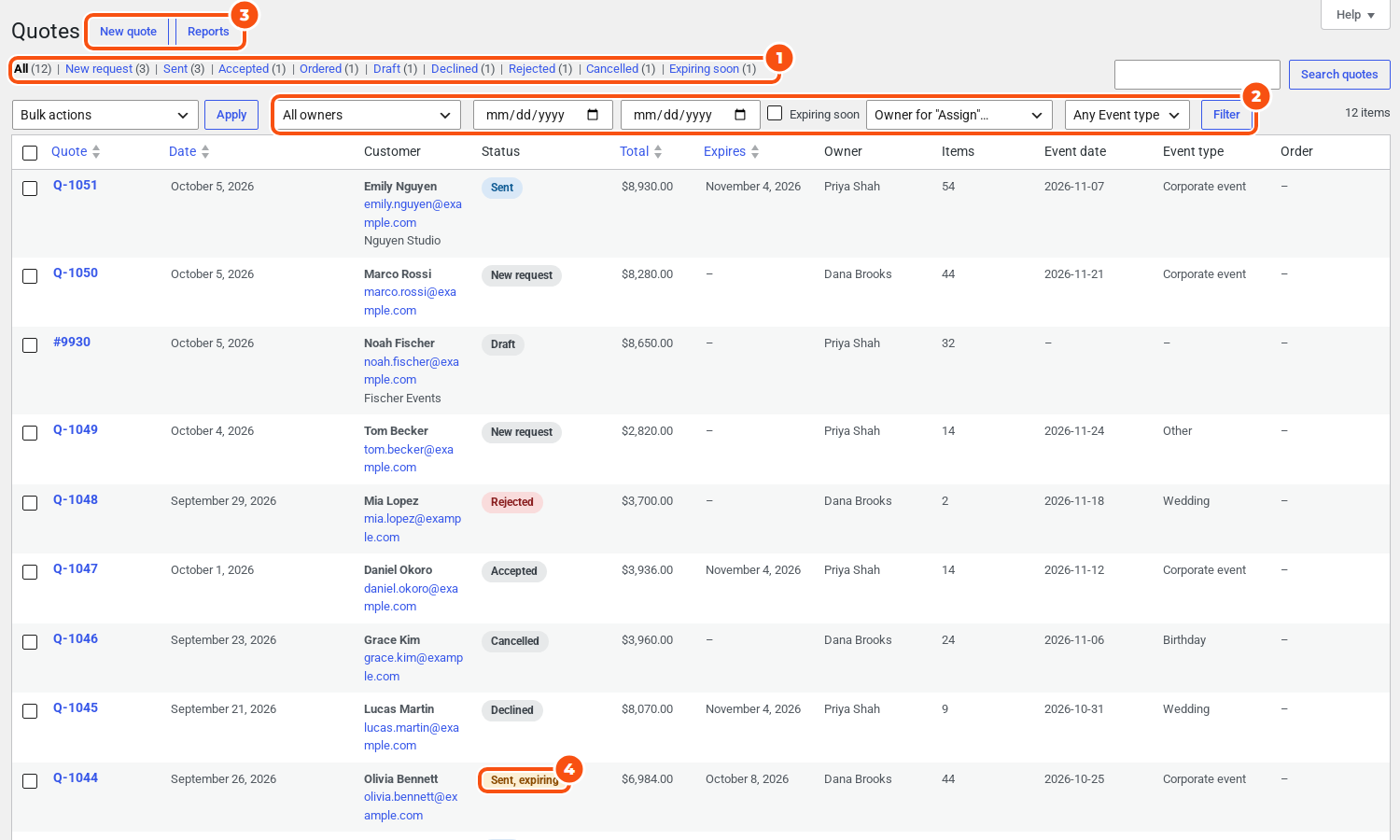The image size is (1400, 840).
Task: Select the checkbox for quote #9930
Action: click(x=30, y=345)
